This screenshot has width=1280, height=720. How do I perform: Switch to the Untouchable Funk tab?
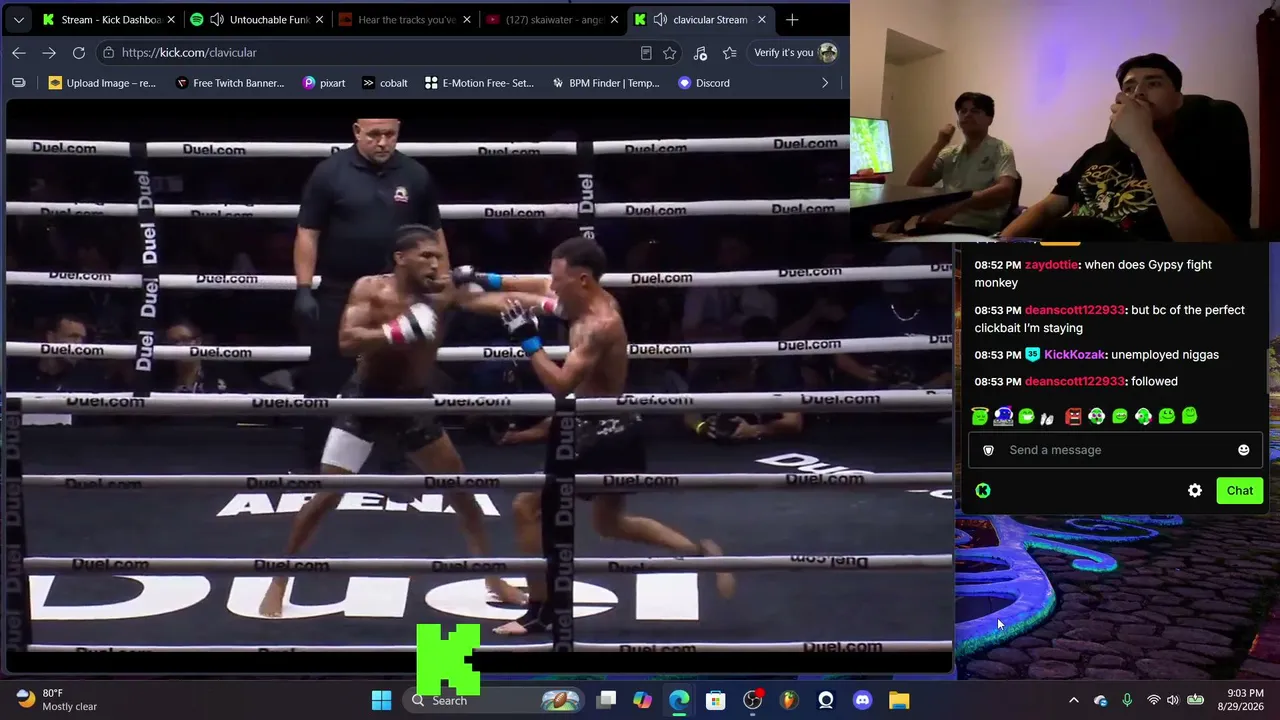coord(259,20)
